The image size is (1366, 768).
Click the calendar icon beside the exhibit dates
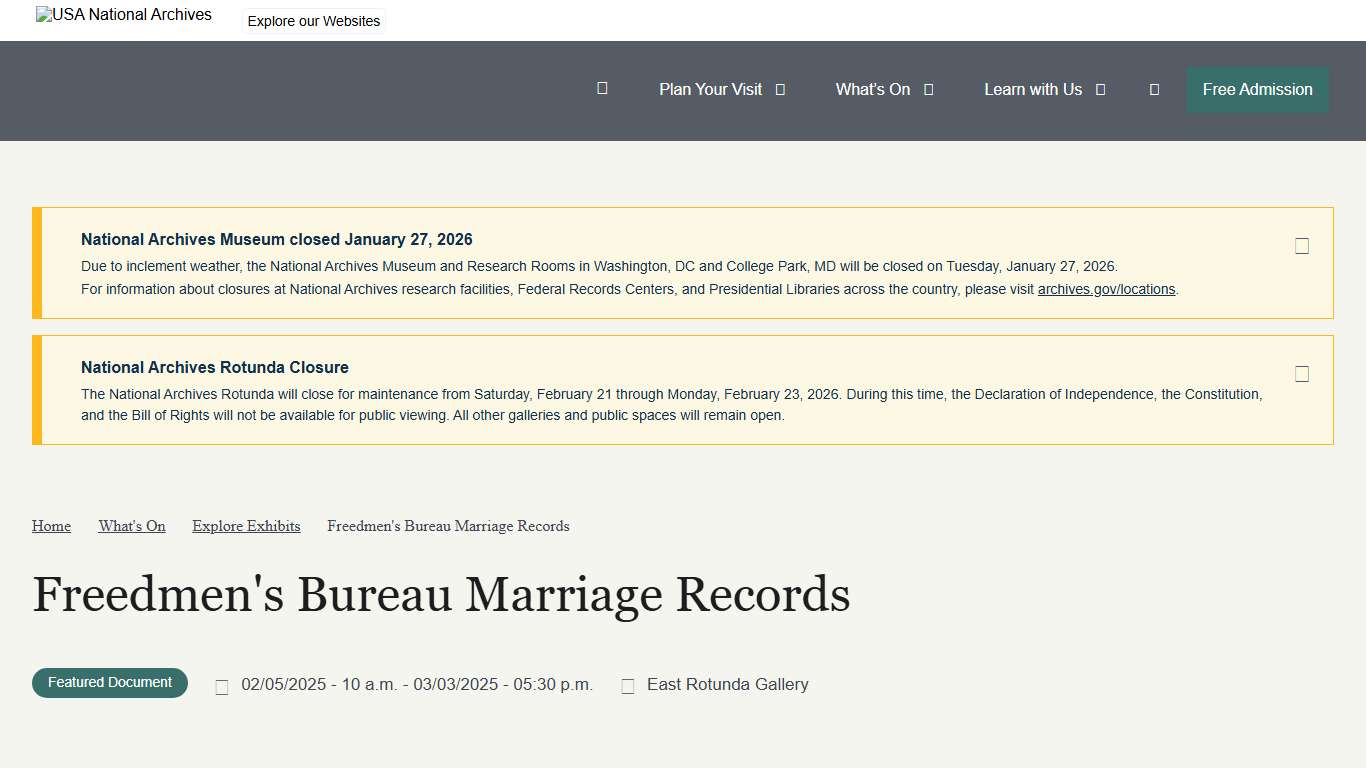tap(221, 686)
